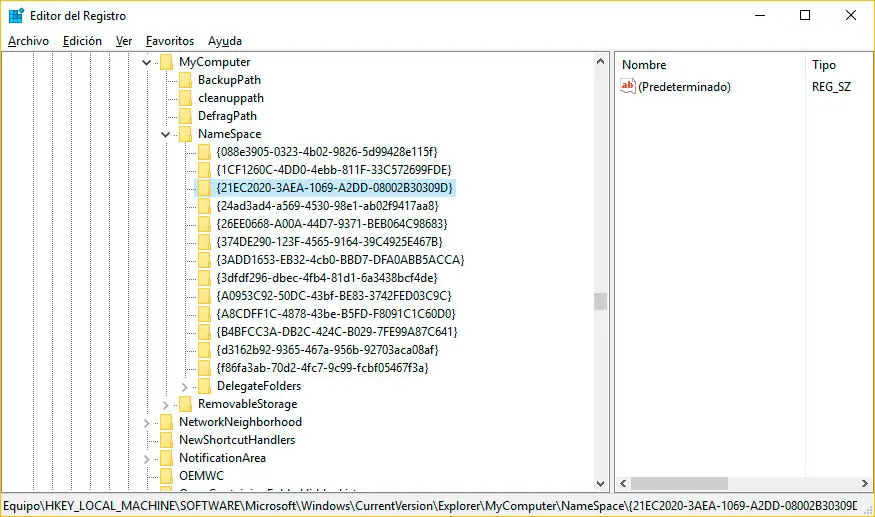875x517 pixels.
Task: Click the NetworkNeighborhood folder icon
Action: [x=166, y=422]
